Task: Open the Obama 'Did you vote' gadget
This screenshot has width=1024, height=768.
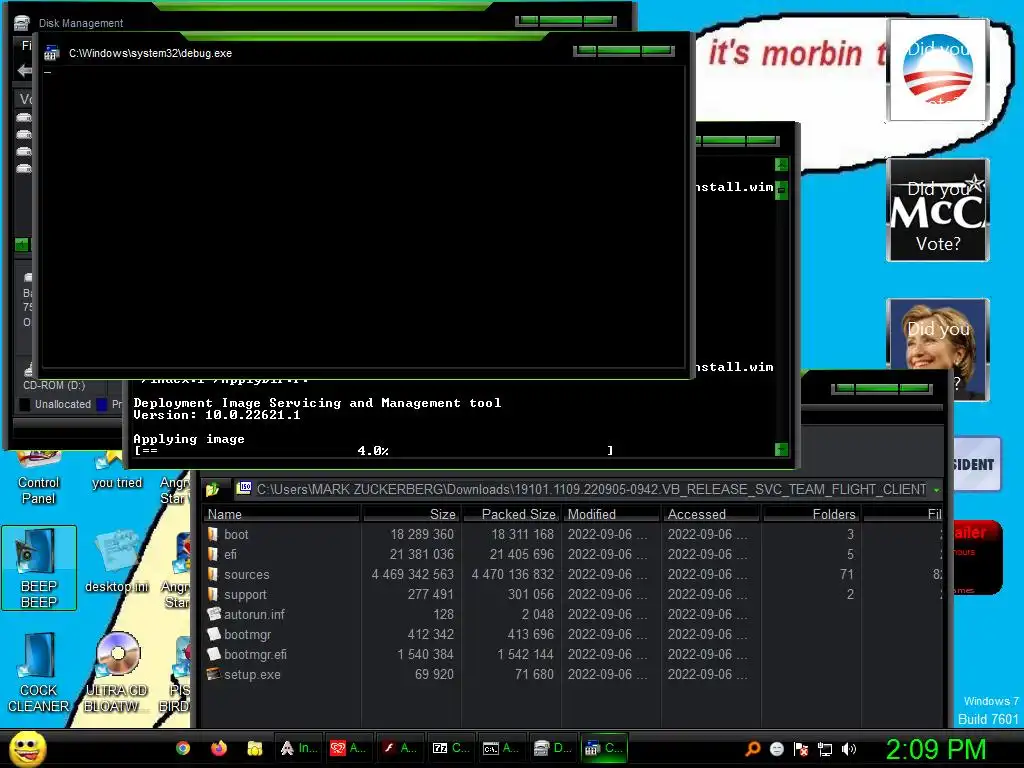Action: tap(938, 70)
